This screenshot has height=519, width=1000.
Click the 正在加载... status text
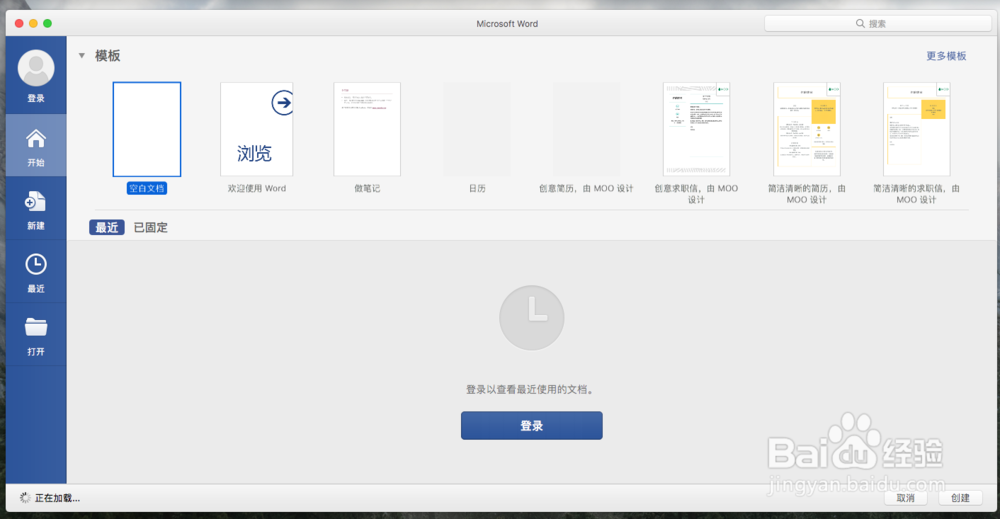coord(57,498)
